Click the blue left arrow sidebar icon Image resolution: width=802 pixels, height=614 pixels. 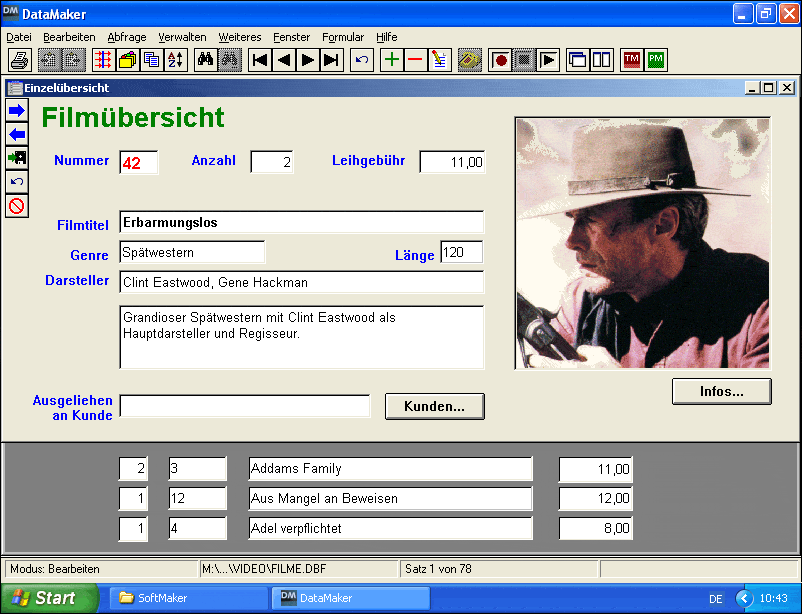pos(17,135)
